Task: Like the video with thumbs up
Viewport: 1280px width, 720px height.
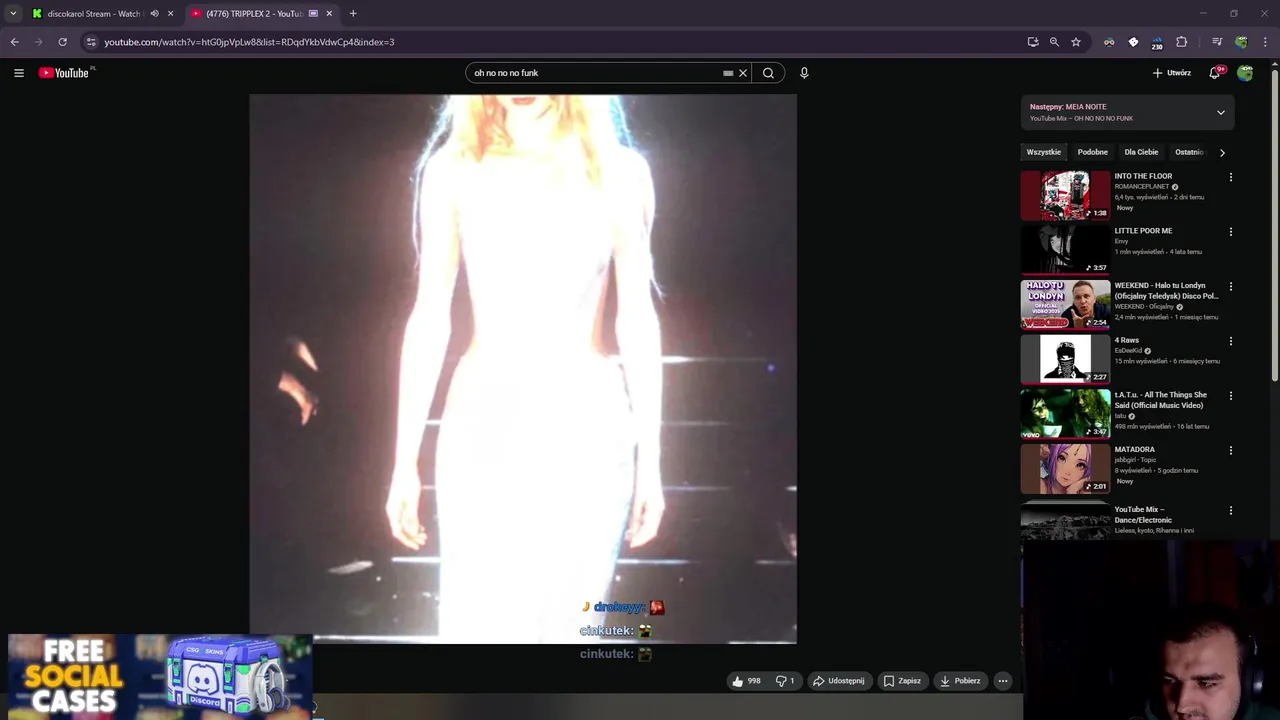Action: pos(746,681)
